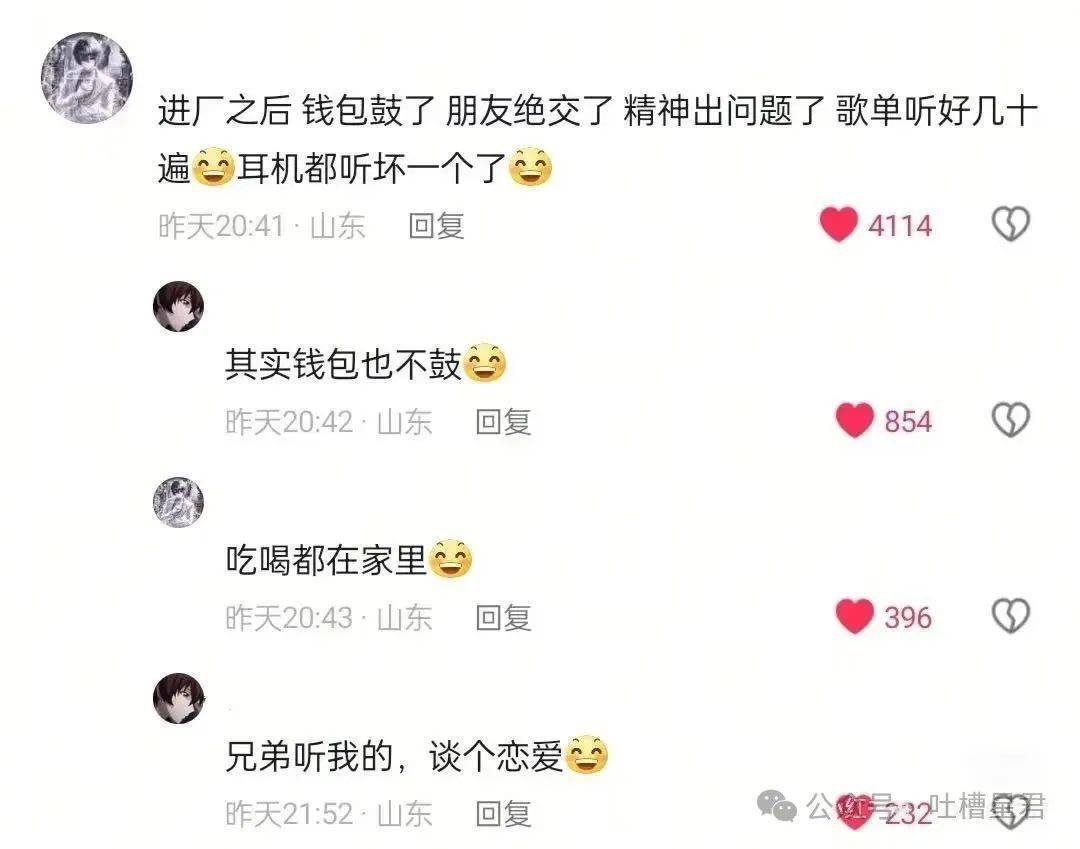Open top commenter's avatar profile
1080x849 pixels.
(x=87, y=78)
